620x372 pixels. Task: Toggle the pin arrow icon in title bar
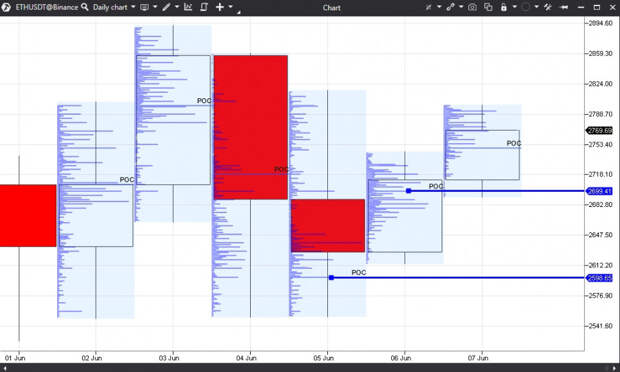point(564,7)
